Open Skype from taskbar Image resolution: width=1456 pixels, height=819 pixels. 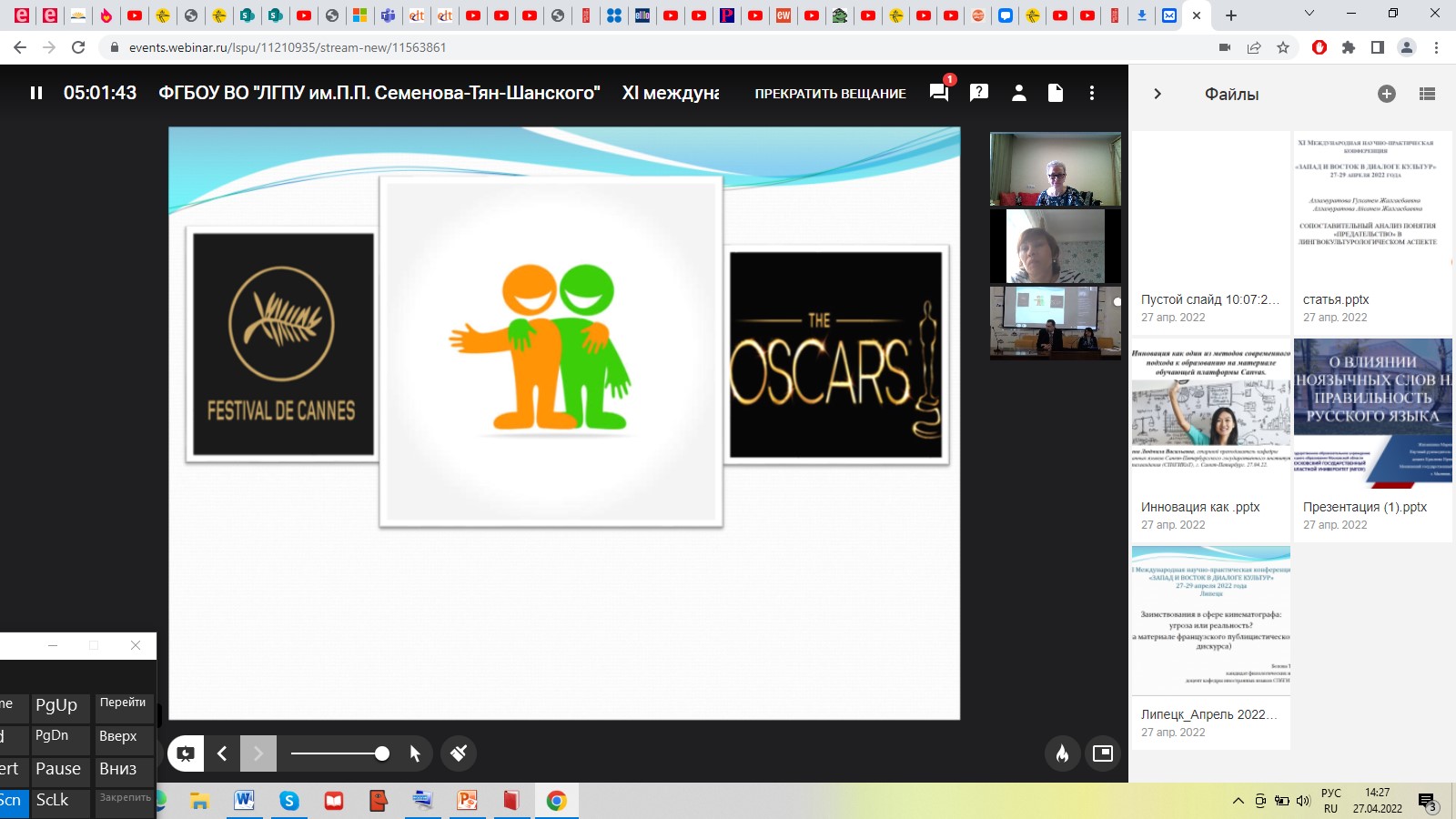tap(288, 801)
